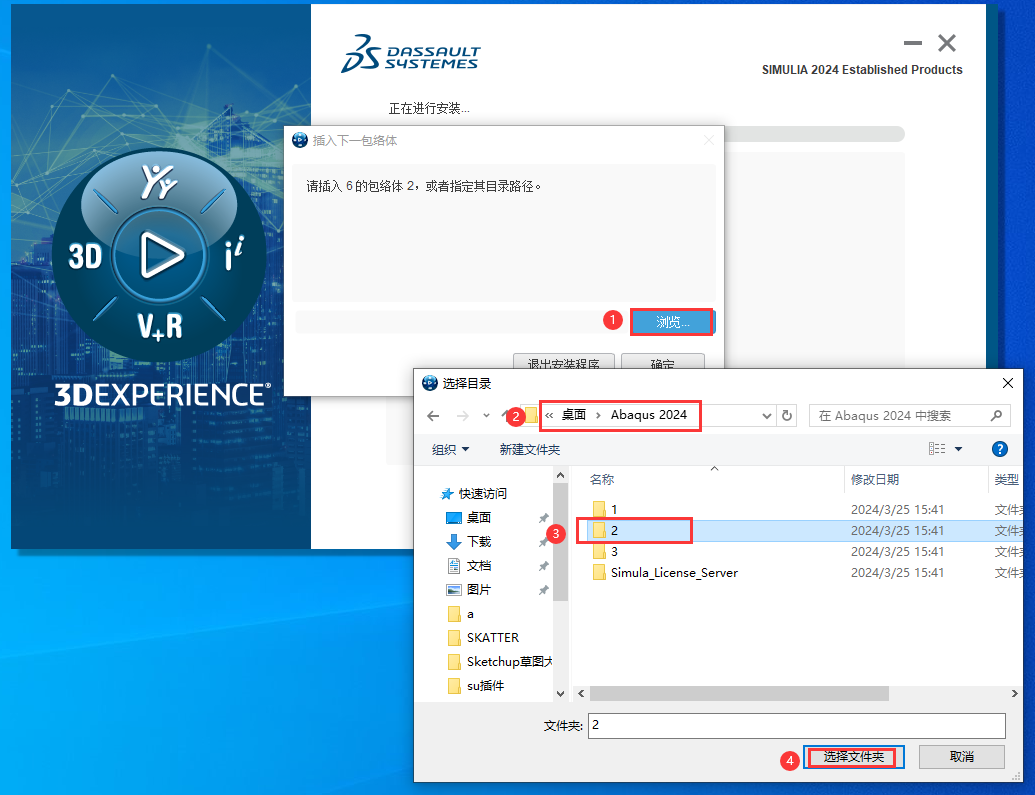Open help with the question mark icon
The height and width of the screenshot is (795, 1035).
coord(999,449)
